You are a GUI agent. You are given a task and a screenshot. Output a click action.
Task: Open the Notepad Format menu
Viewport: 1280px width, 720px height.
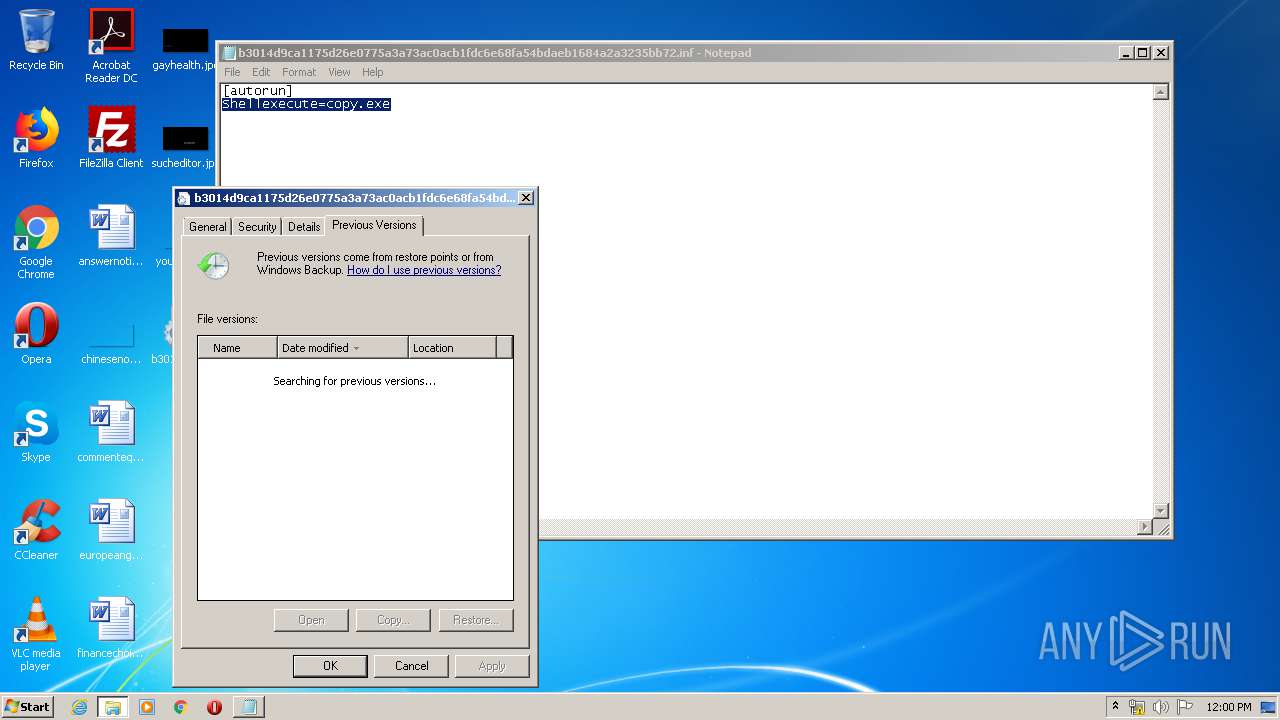click(299, 72)
